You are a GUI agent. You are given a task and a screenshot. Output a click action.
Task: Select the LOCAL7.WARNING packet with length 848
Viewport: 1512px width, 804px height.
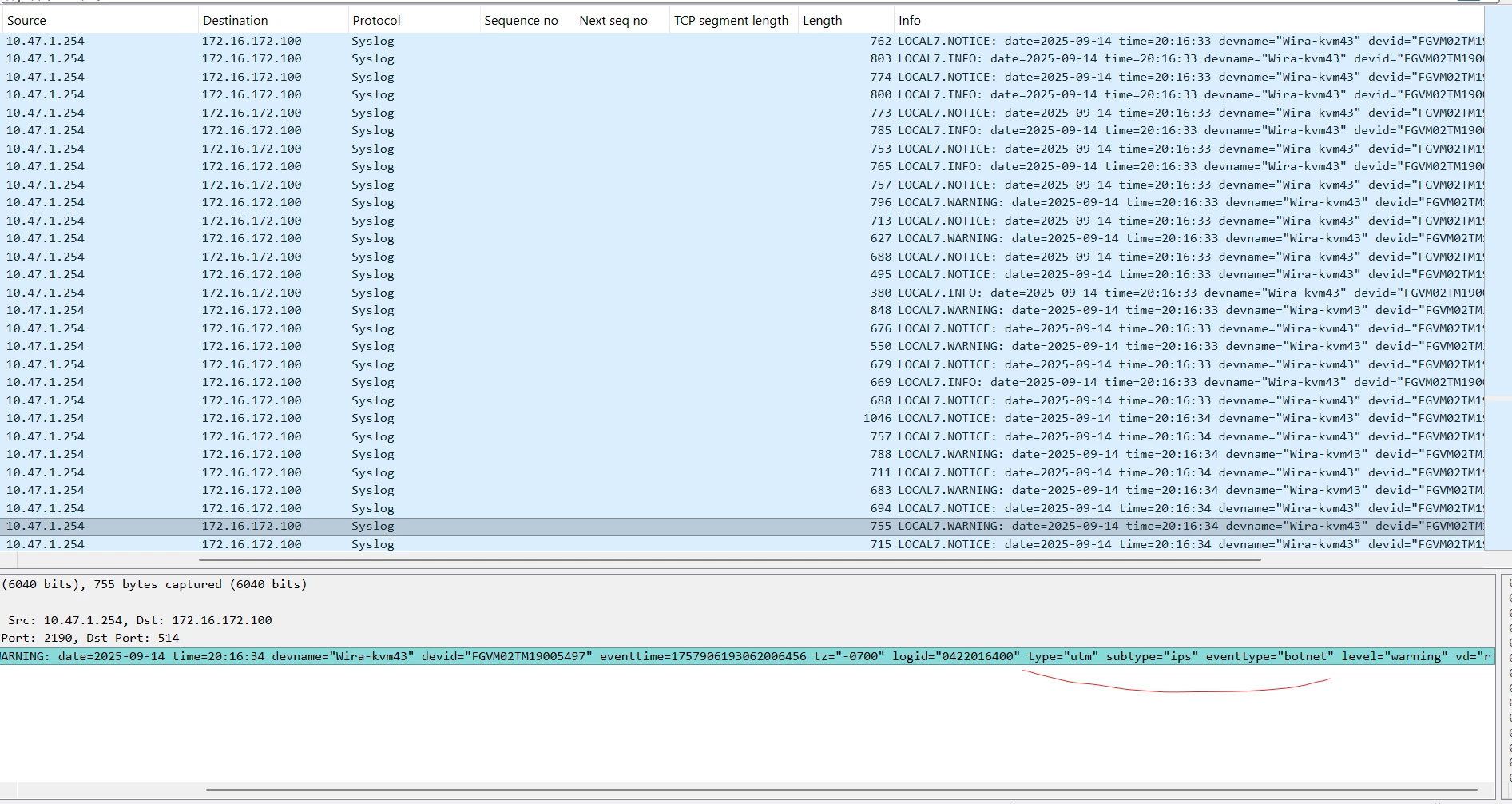click(x=742, y=310)
